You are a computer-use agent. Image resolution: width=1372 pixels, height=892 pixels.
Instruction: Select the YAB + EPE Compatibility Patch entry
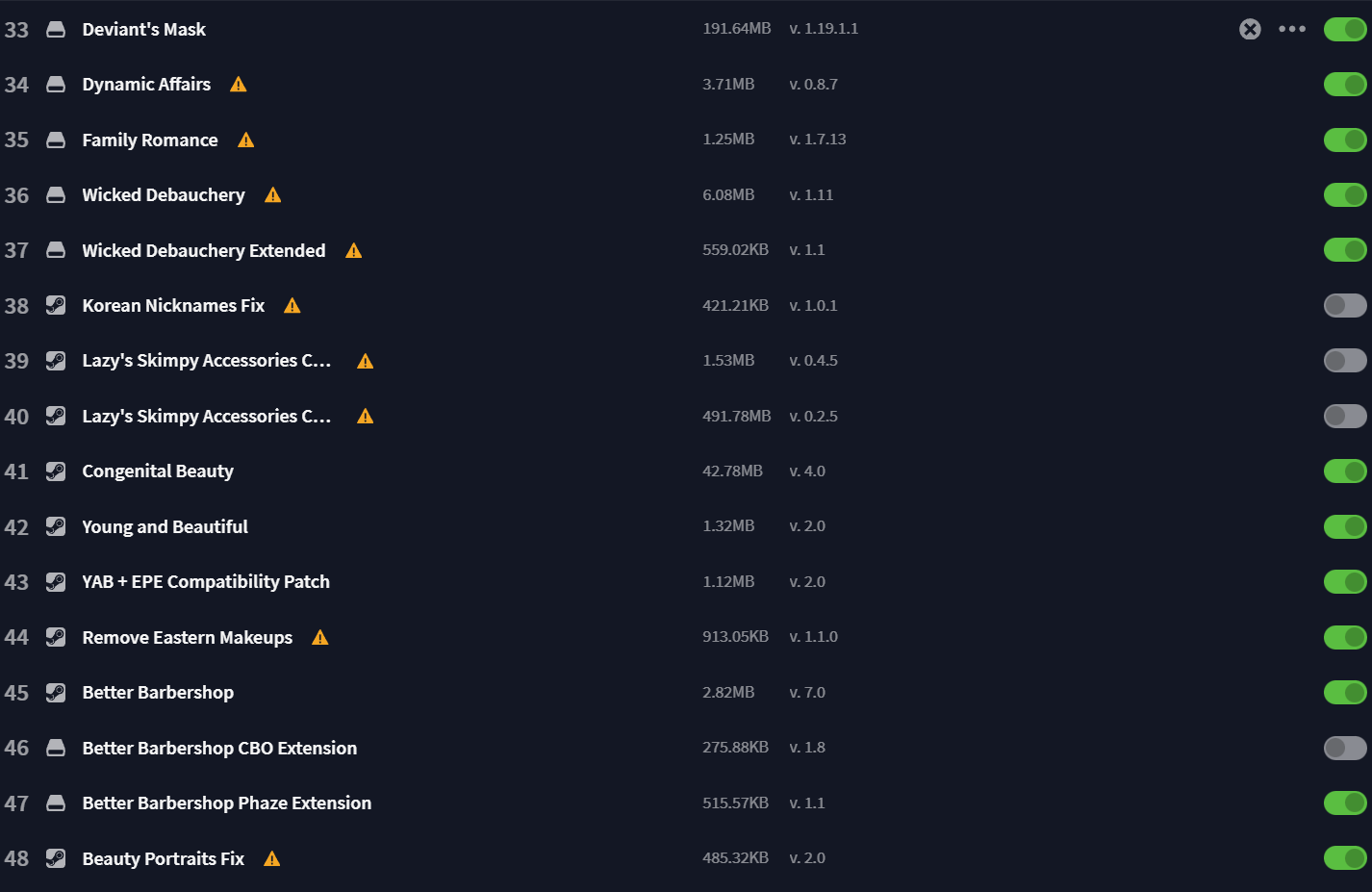686,582
